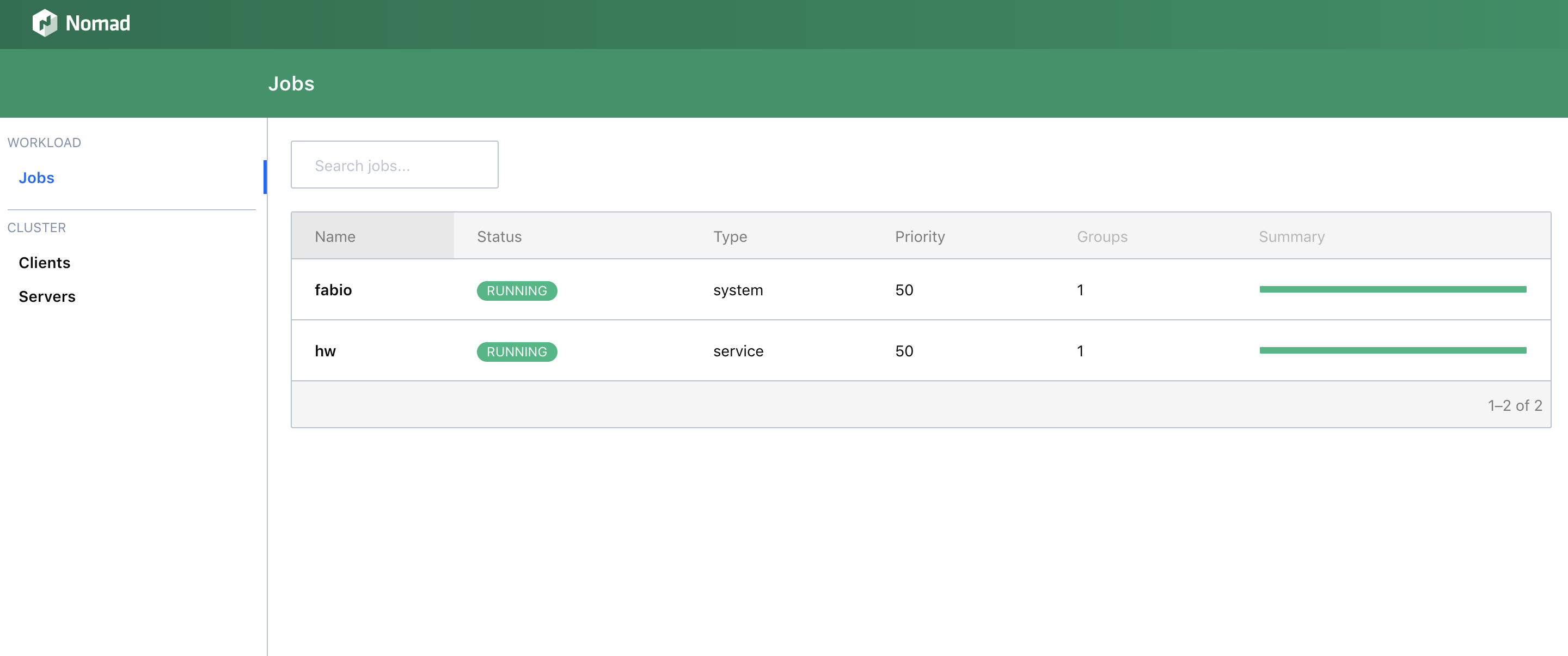Viewport: 1568px width, 656px height.
Task: Click fabio allocation summary bar
Action: [1393, 289]
